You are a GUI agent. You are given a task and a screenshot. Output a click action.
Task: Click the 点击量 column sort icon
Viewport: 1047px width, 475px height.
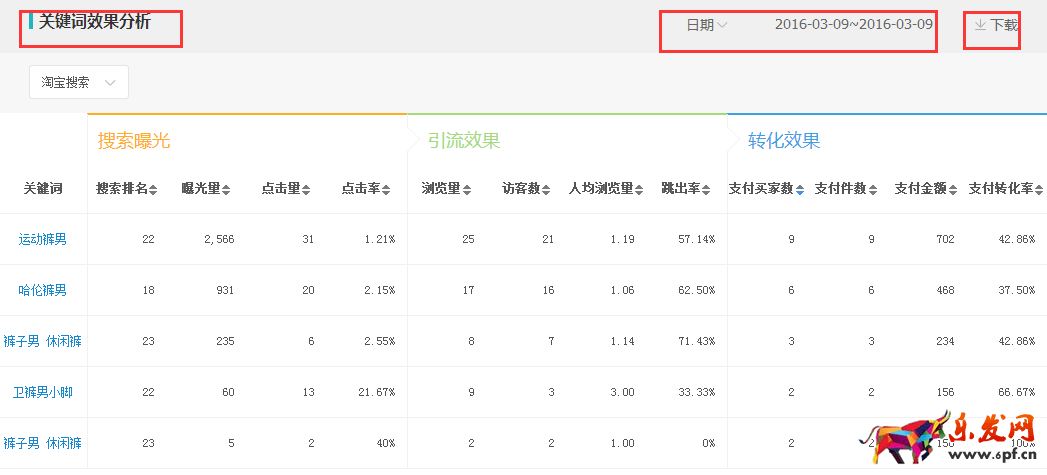click(x=307, y=189)
